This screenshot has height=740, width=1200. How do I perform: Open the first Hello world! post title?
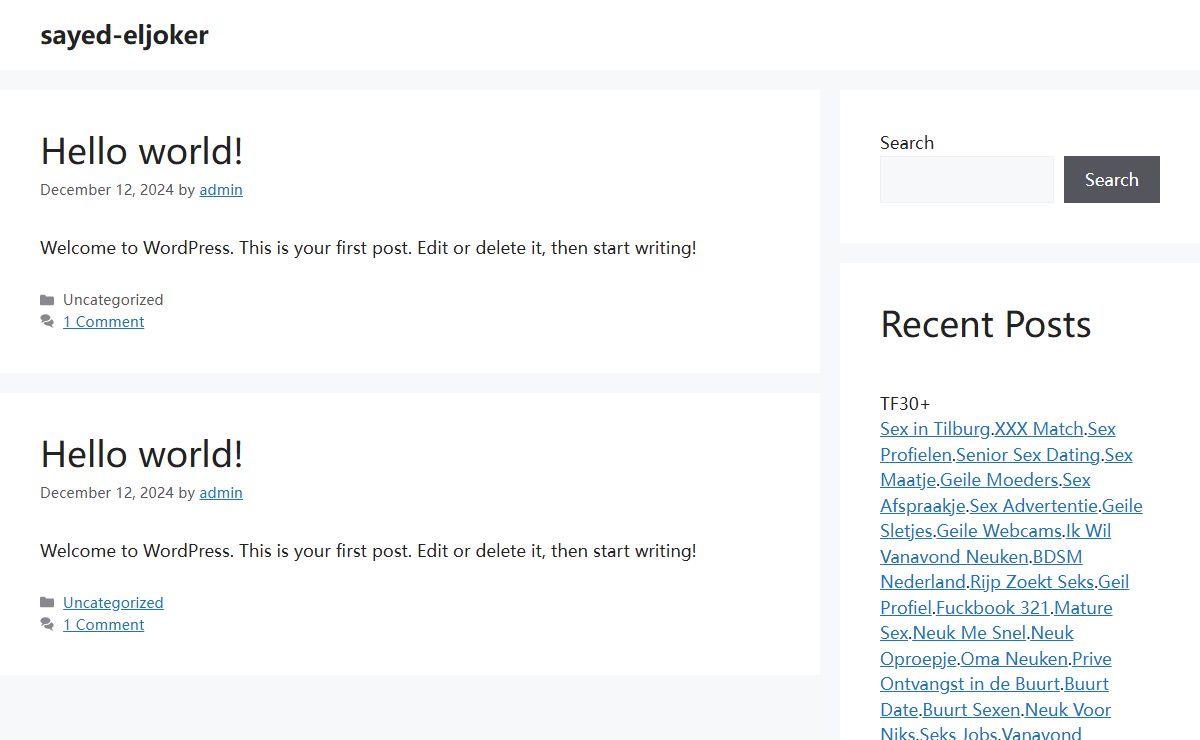pos(142,151)
